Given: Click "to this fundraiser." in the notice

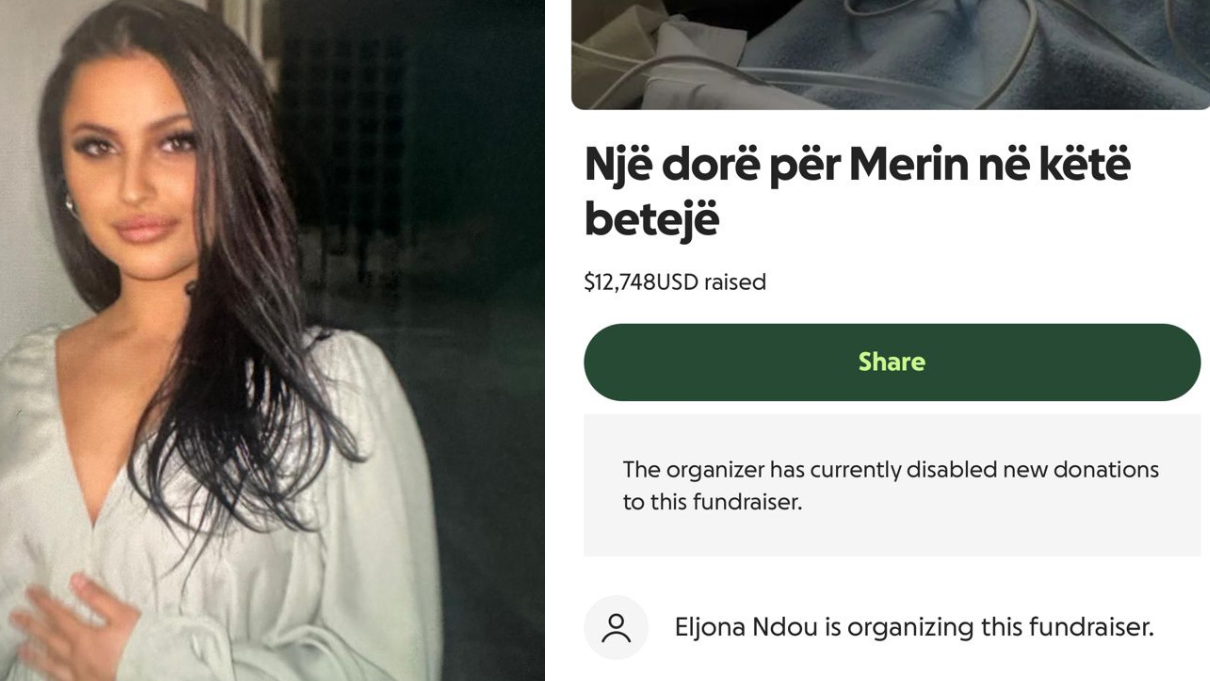Looking at the screenshot, I should pos(712,502).
